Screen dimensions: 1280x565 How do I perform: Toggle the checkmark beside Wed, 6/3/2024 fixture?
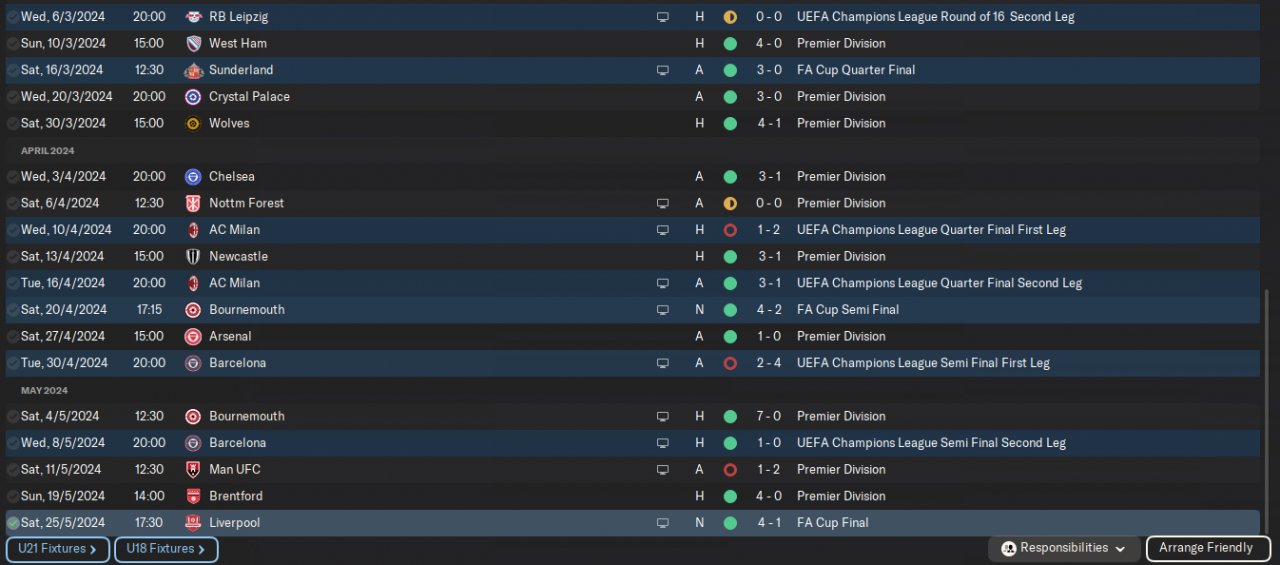(12, 17)
